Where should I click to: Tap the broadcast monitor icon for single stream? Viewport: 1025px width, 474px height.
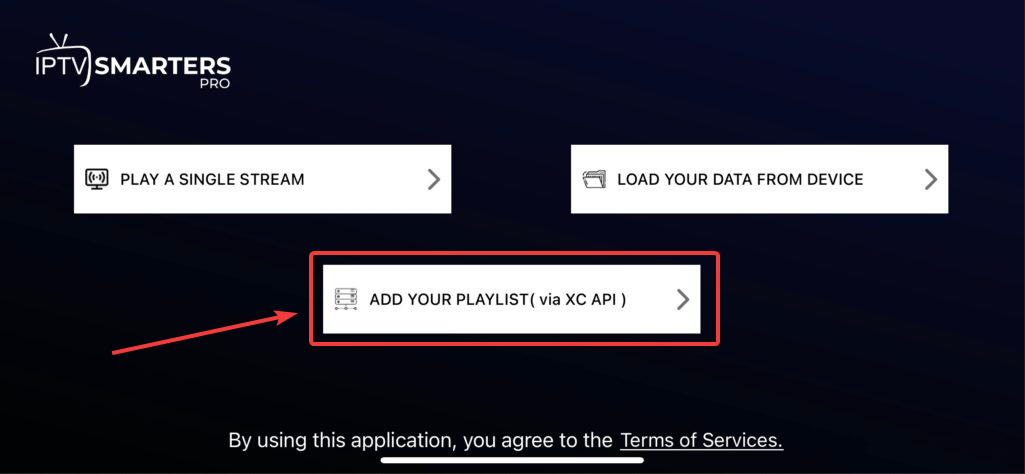point(97,179)
